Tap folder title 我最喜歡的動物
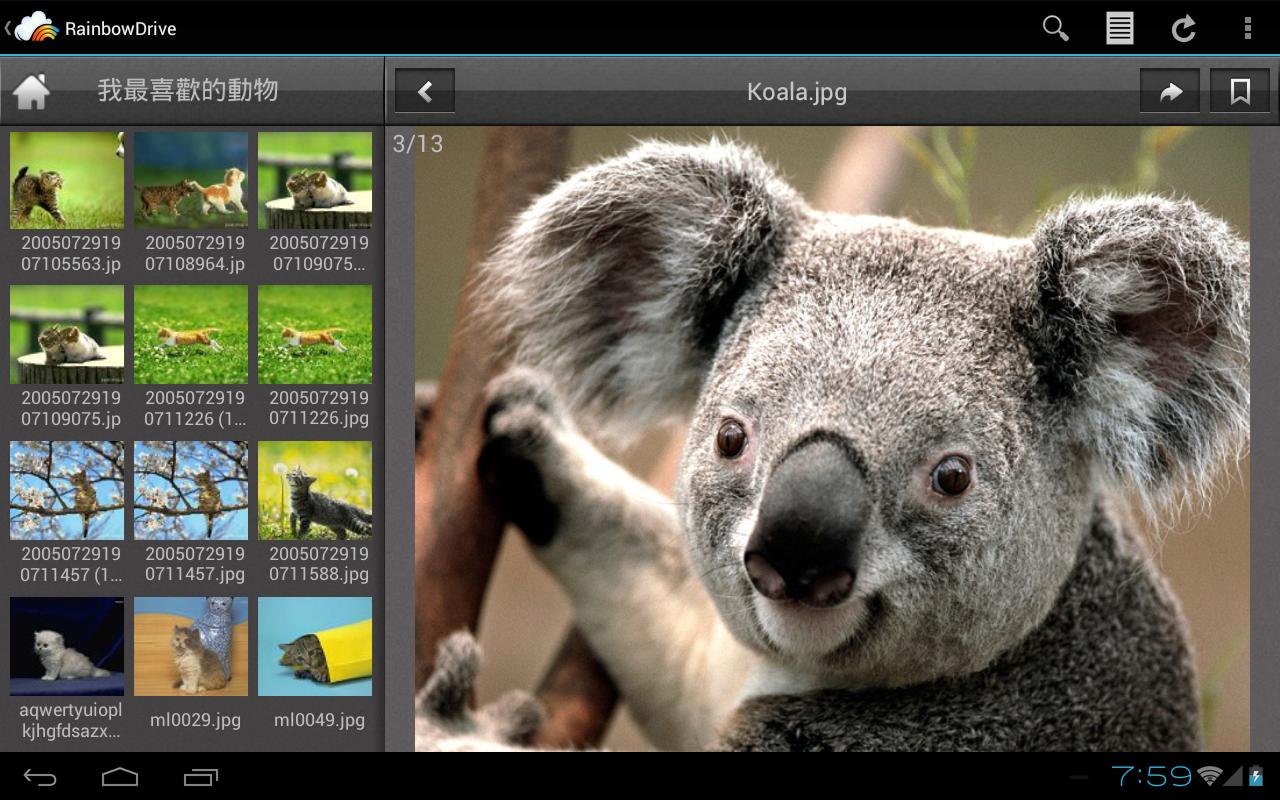 click(x=188, y=90)
